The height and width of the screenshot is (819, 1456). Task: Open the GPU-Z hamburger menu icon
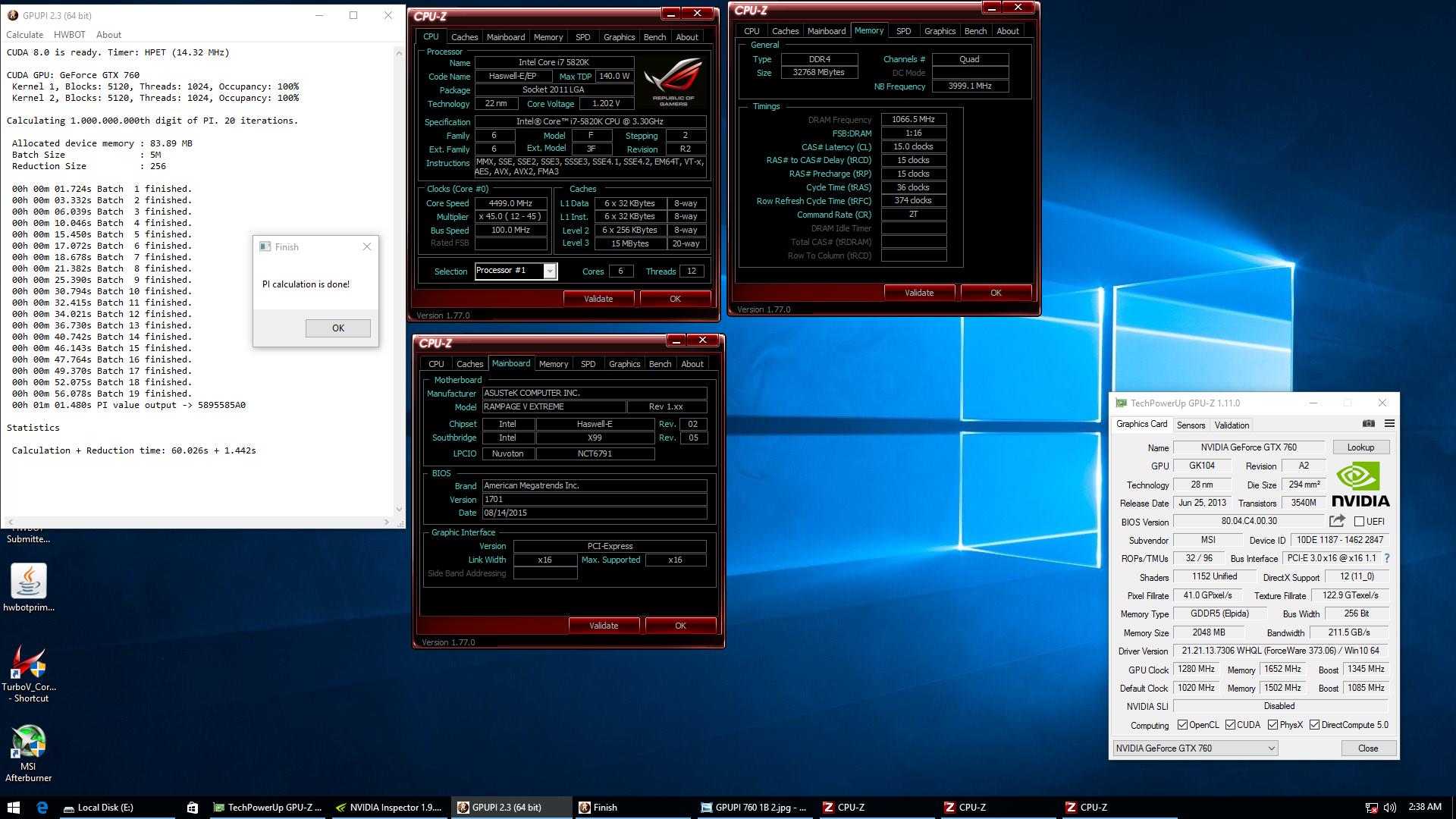1389,424
